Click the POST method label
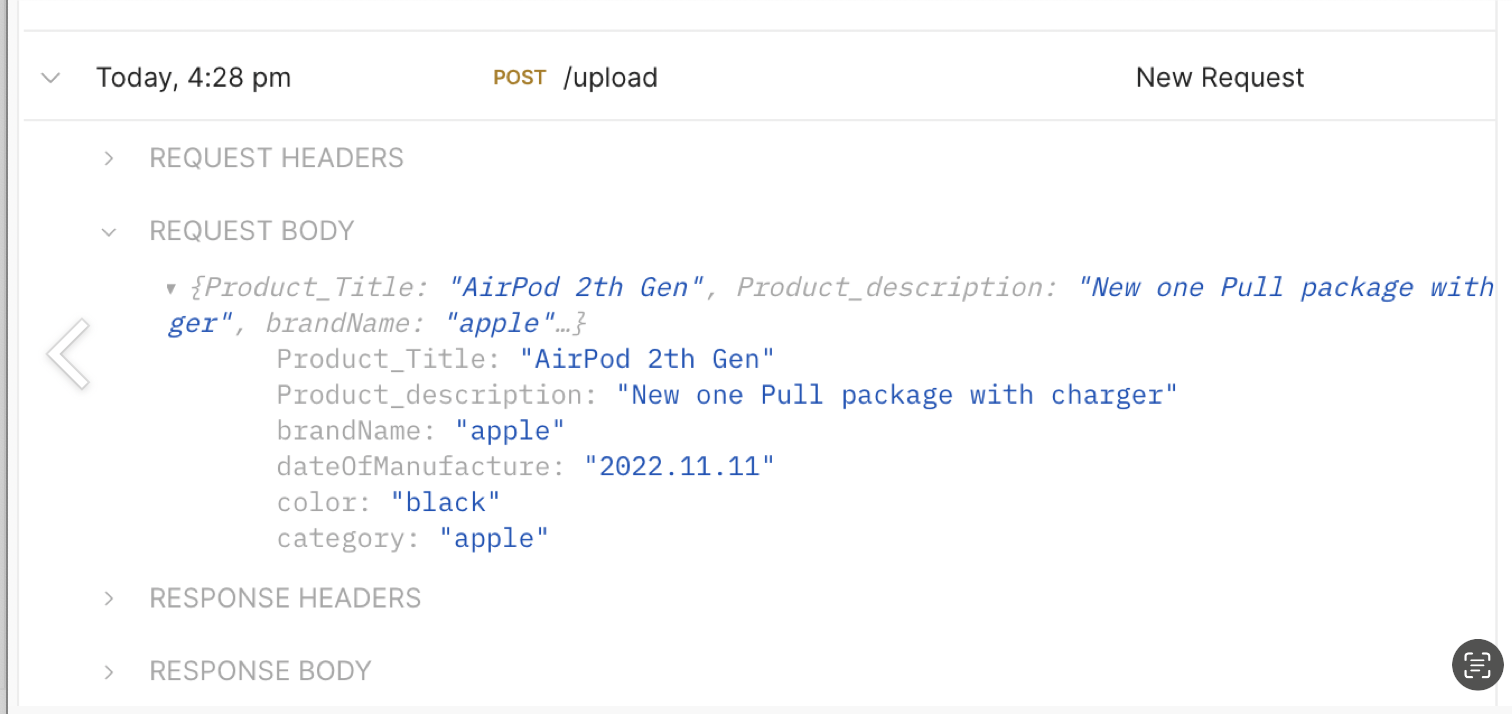The image size is (1512, 714). (x=519, y=78)
